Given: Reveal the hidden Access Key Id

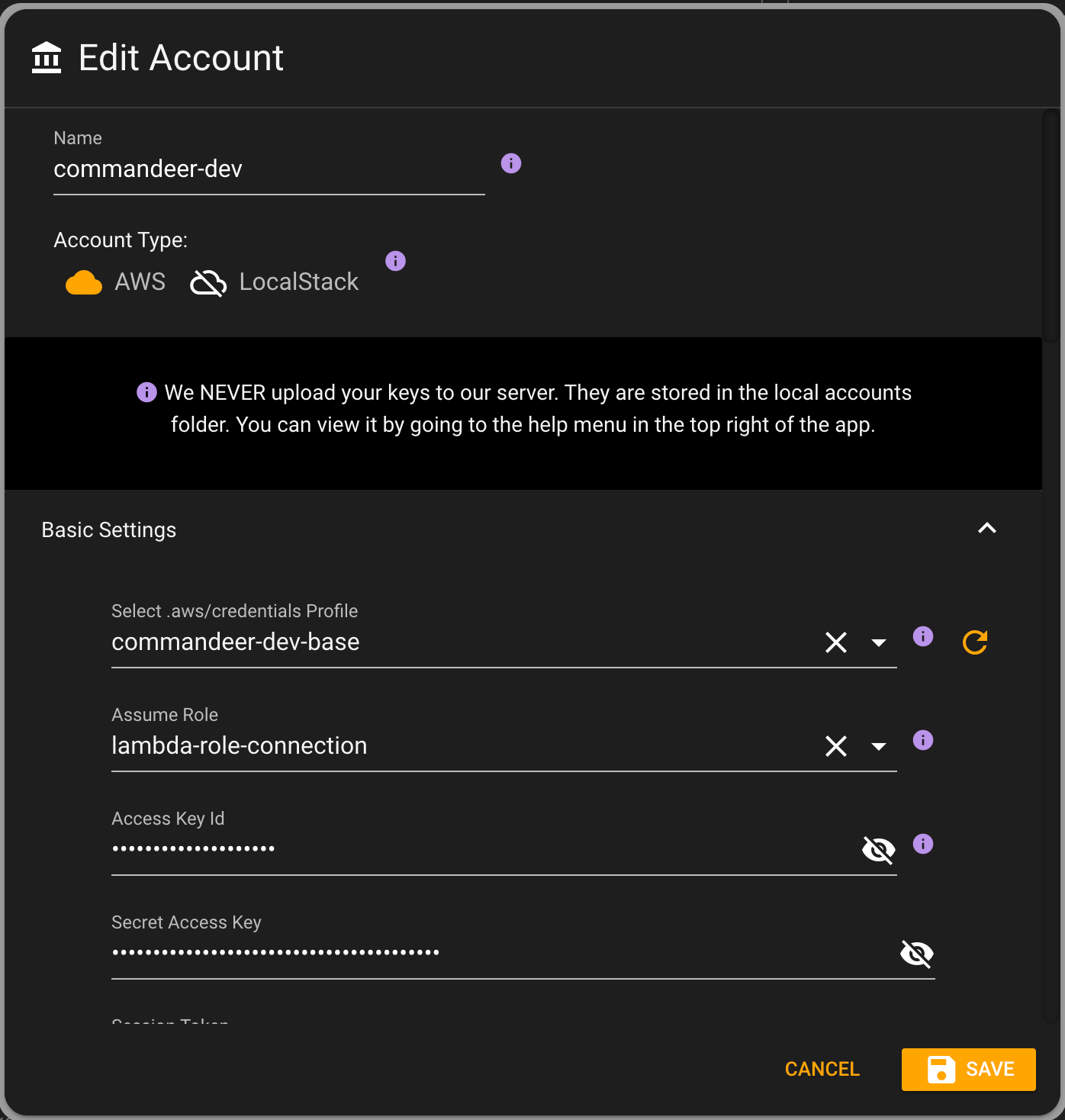Looking at the screenshot, I should tap(879, 849).
